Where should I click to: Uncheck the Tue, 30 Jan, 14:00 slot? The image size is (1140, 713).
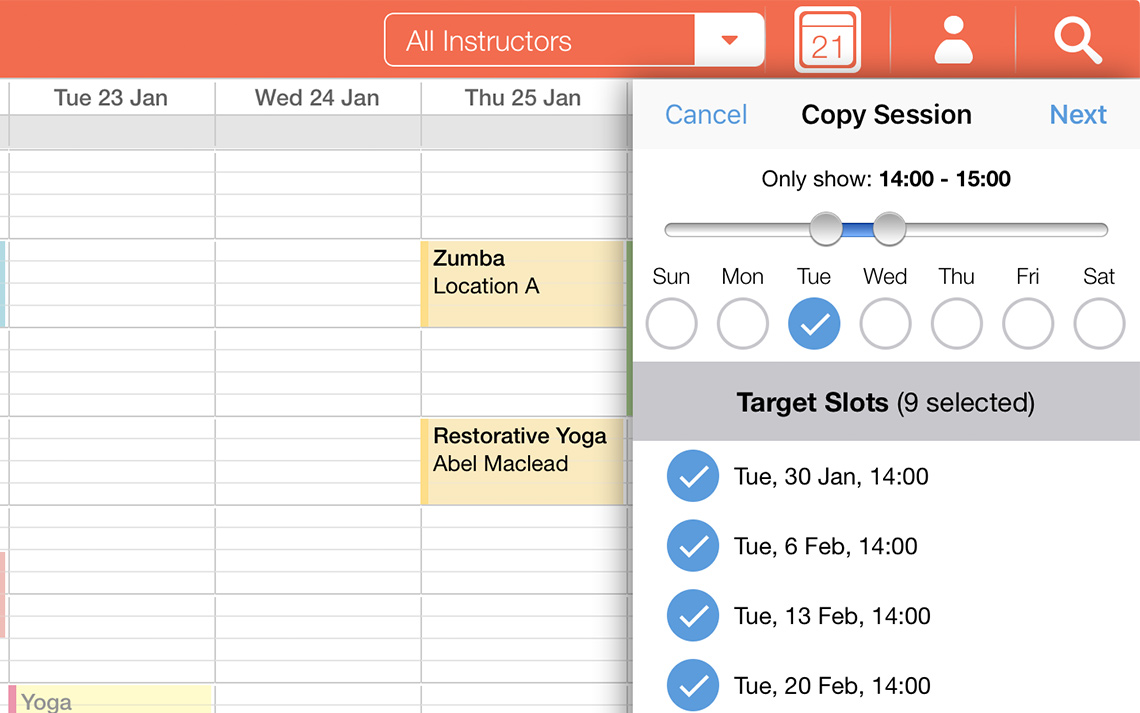tap(692, 476)
